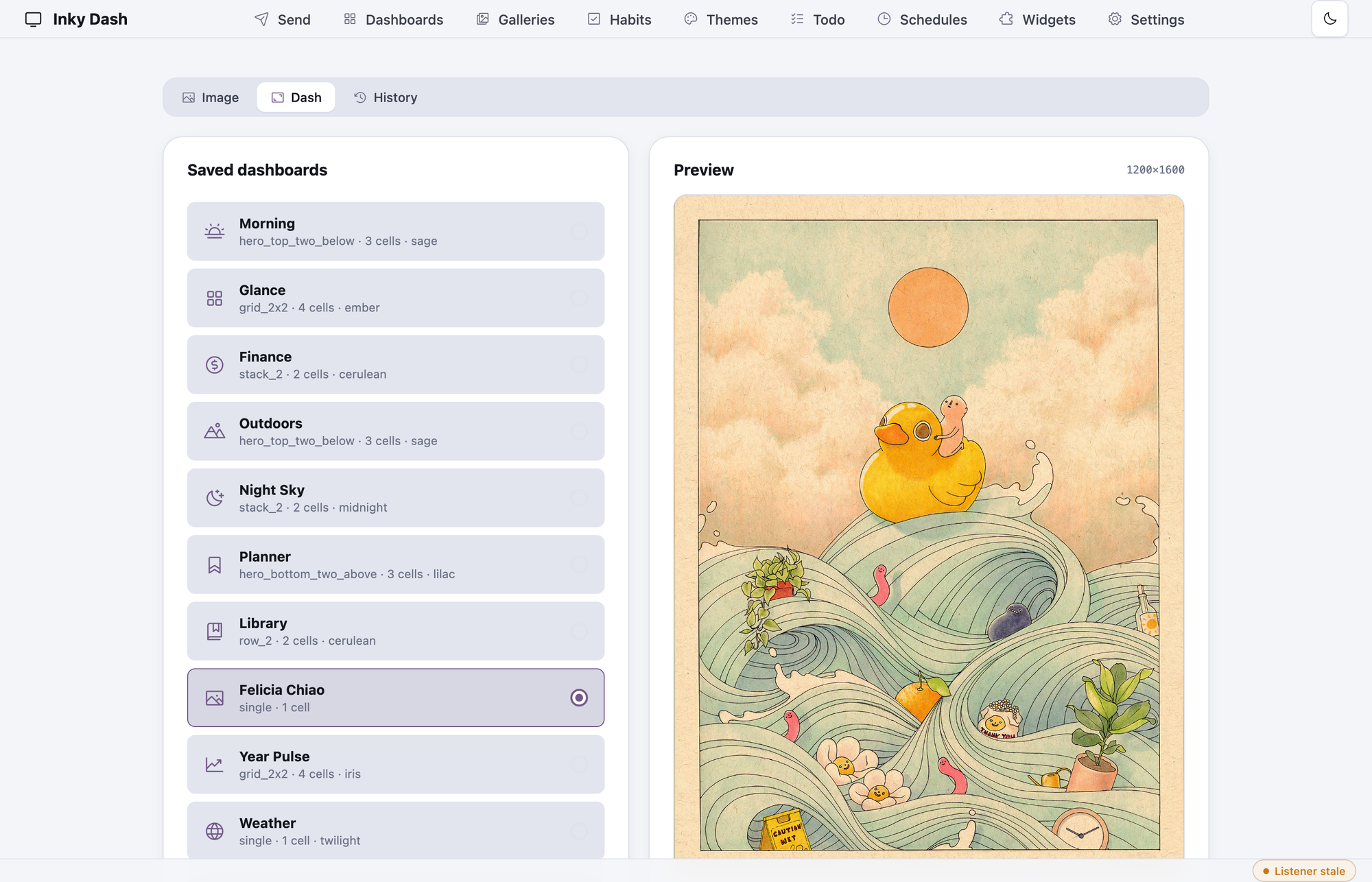
Task: Click the Dash tab frame icon
Action: pyautogui.click(x=278, y=97)
